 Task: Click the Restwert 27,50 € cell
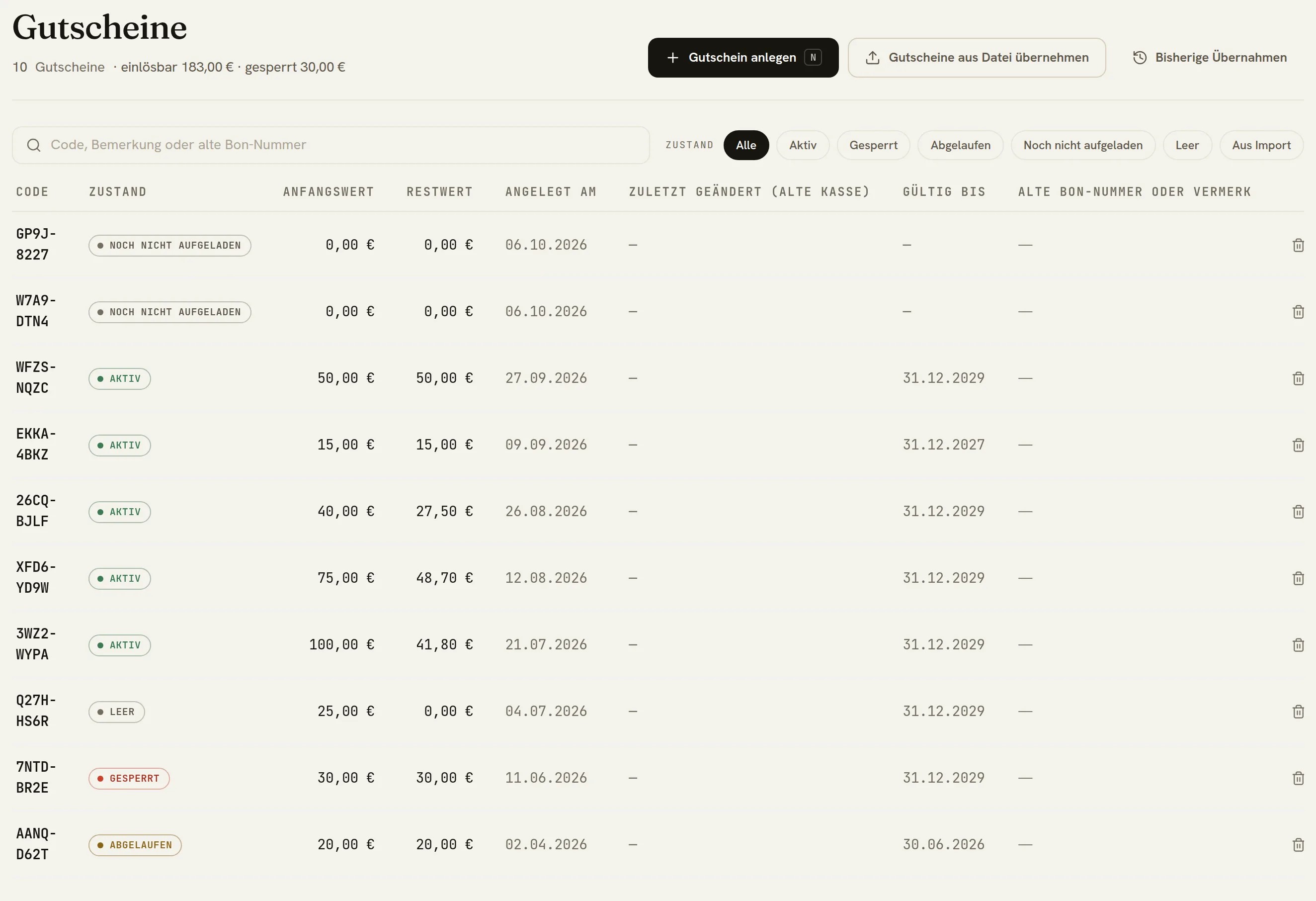point(444,512)
